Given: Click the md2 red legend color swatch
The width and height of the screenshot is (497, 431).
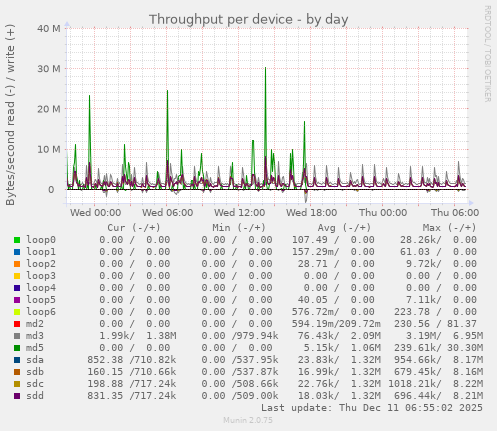Looking at the screenshot, I should 17,324.
